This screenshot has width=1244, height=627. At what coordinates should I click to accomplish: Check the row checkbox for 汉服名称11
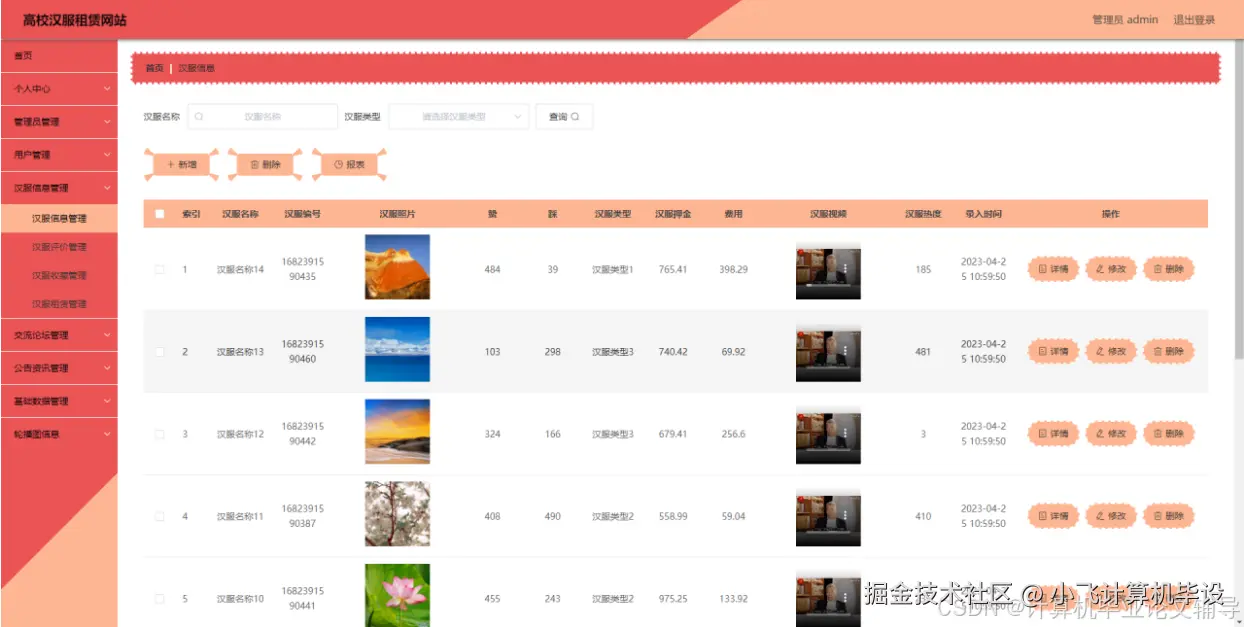click(159, 516)
